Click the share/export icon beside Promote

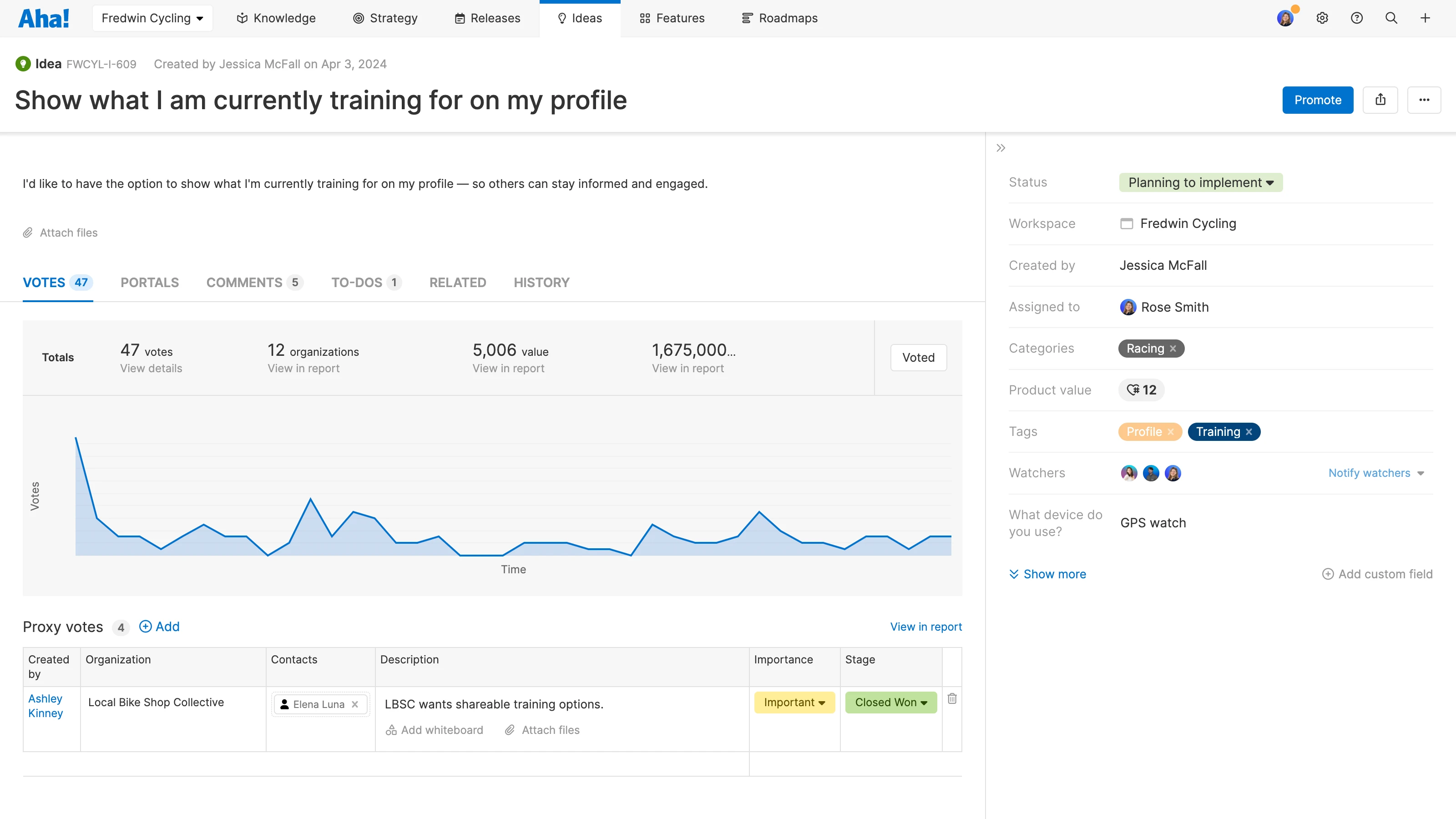coord(1380,100)
